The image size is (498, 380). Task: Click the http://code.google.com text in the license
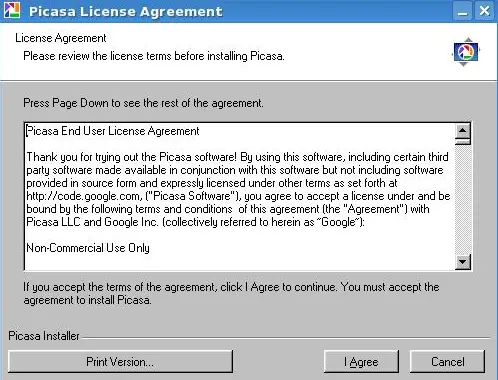tap(84, 196)
